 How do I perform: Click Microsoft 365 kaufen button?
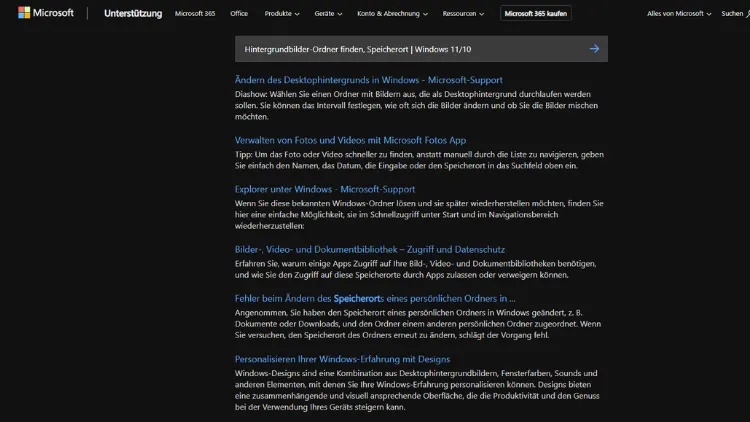click(535, 13)
